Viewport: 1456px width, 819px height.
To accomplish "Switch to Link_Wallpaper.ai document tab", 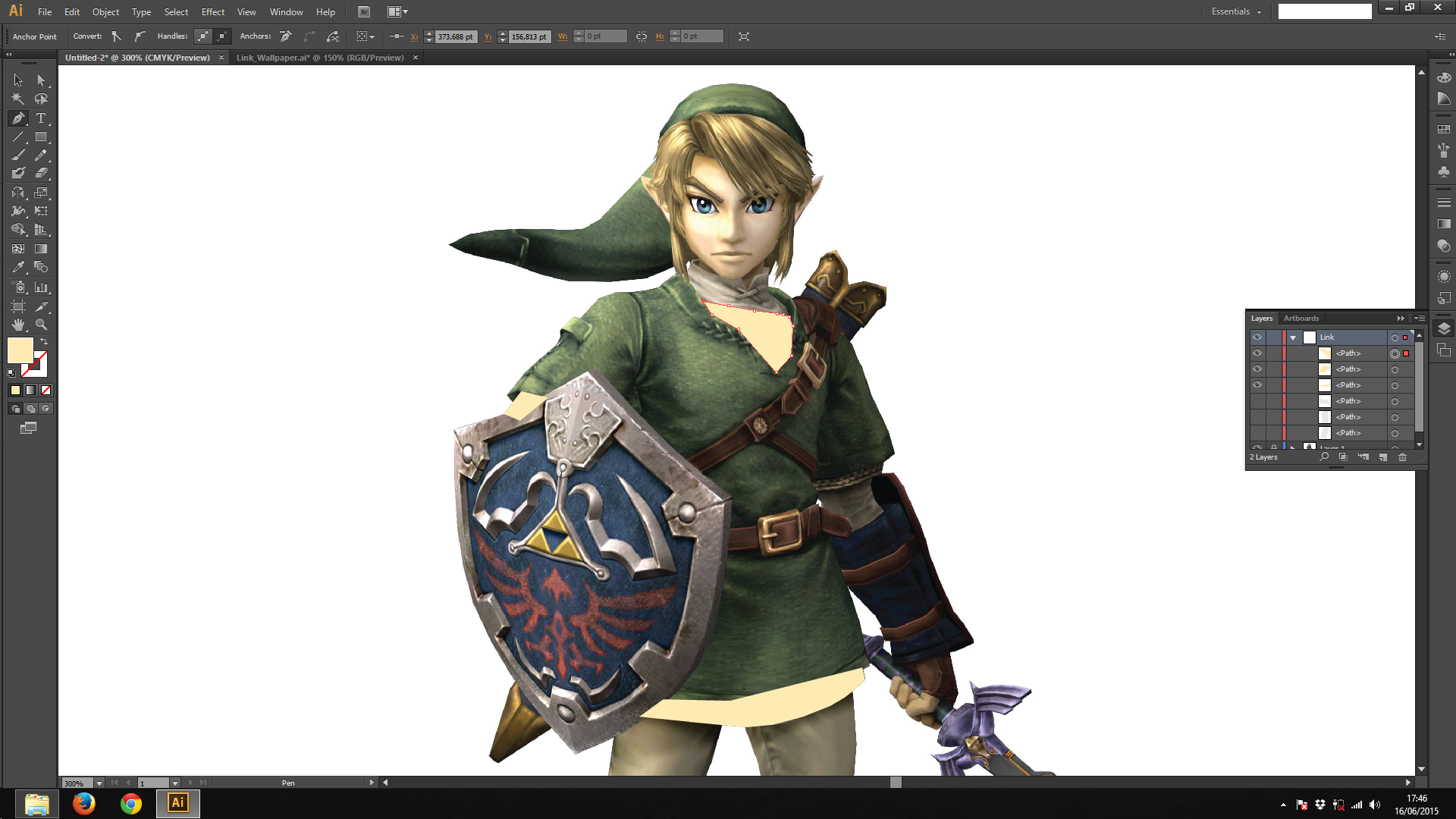I will (x=327, y=58).
